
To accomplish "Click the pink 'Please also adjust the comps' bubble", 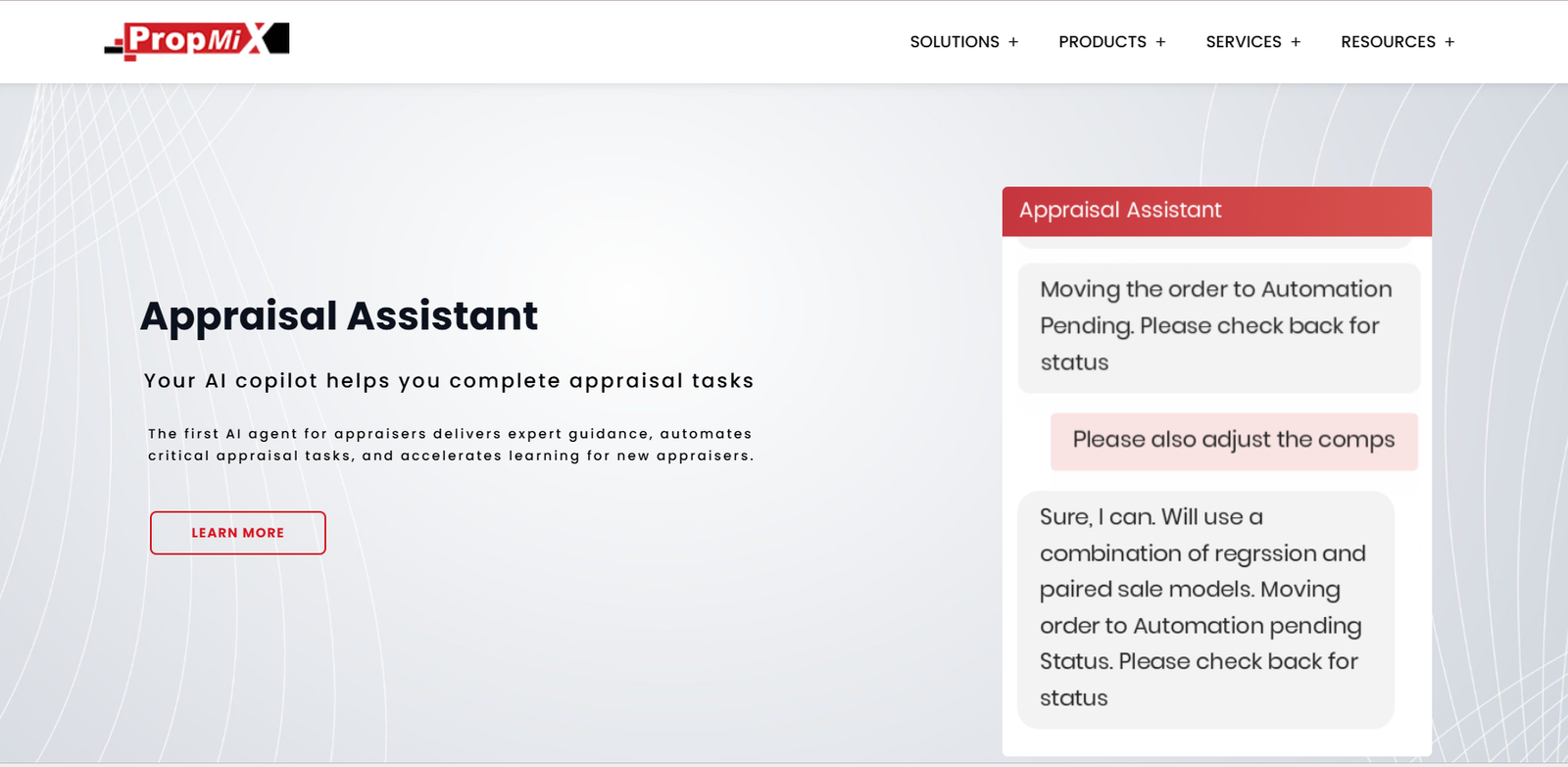I will coord(1233,441).
